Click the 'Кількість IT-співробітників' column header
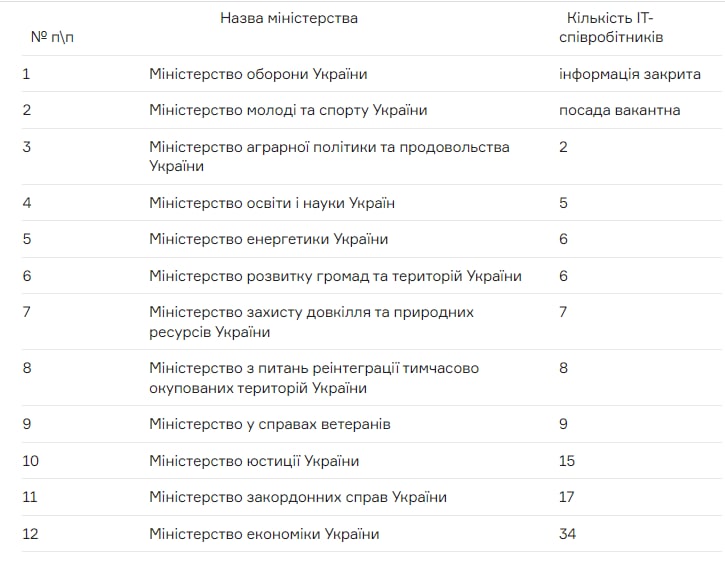The height and width of the screenshot is (565, 725). pos(611,27)
